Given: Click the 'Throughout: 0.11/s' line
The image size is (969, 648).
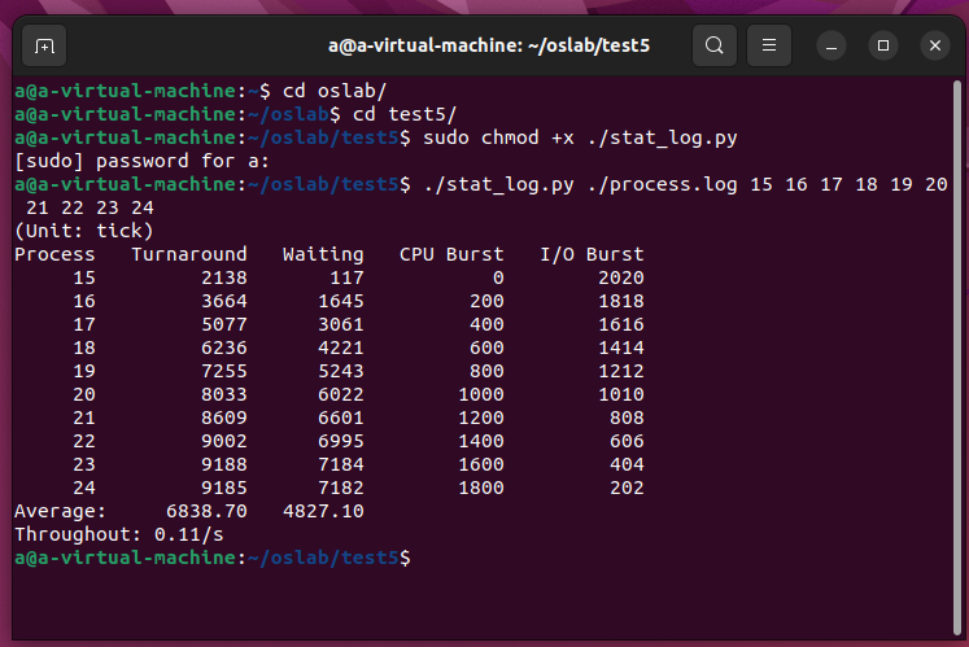Looking at the screenshot, I should point(119,535).
